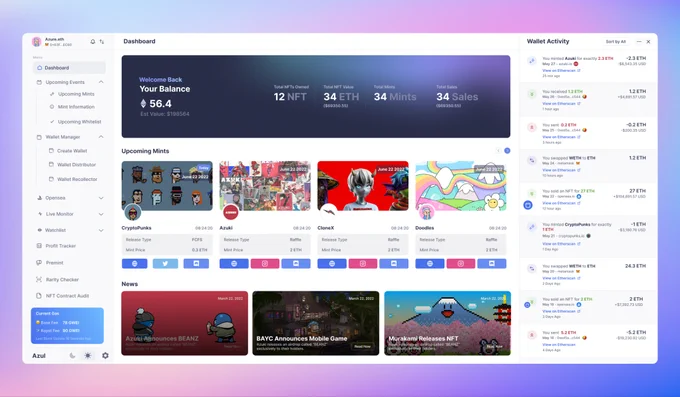
Task: Click the Watchlist eye icon in sidebar
Action: pyautogui.click(x=39, y=230)
